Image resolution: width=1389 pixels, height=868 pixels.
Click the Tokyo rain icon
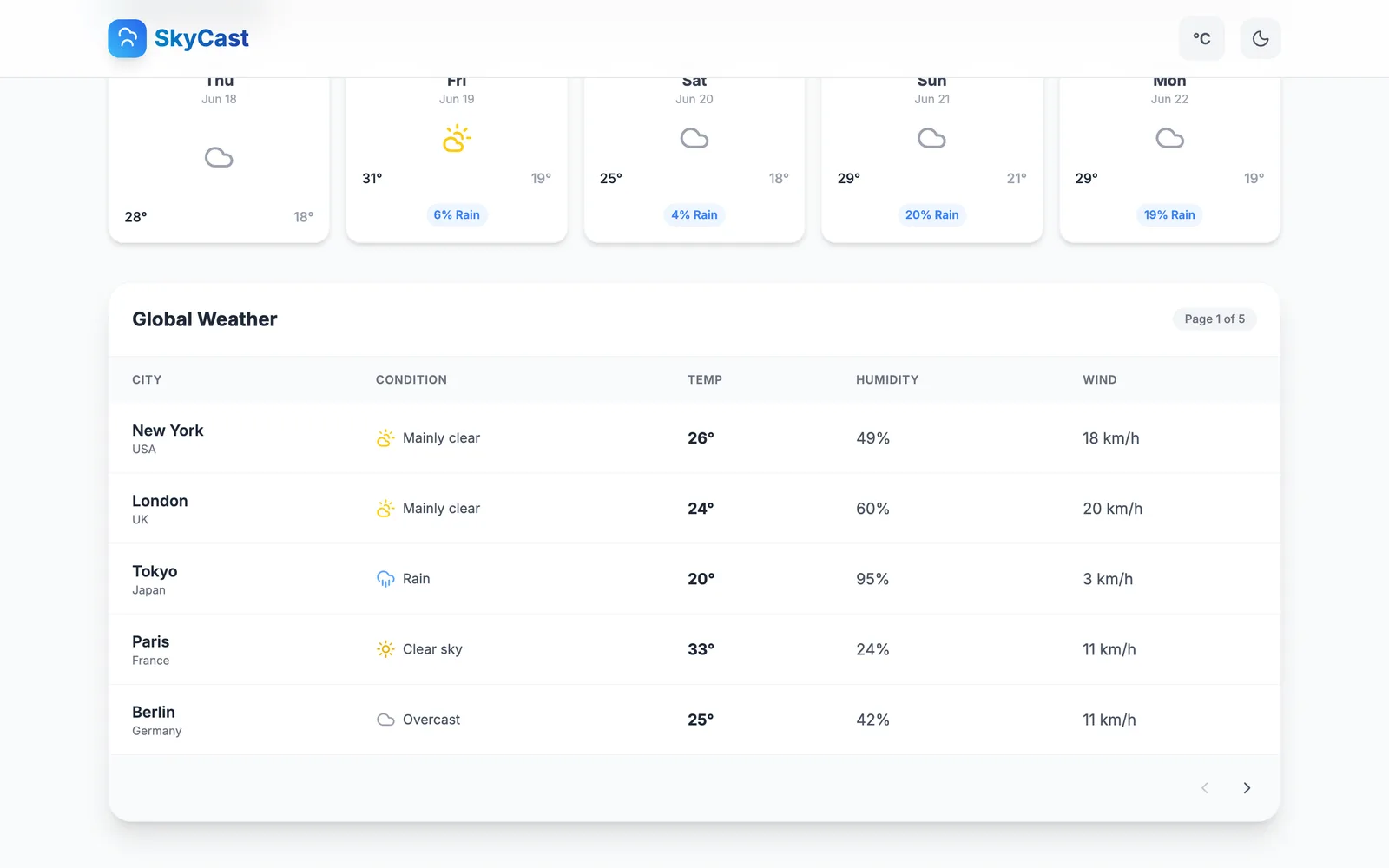pos(385,579)
